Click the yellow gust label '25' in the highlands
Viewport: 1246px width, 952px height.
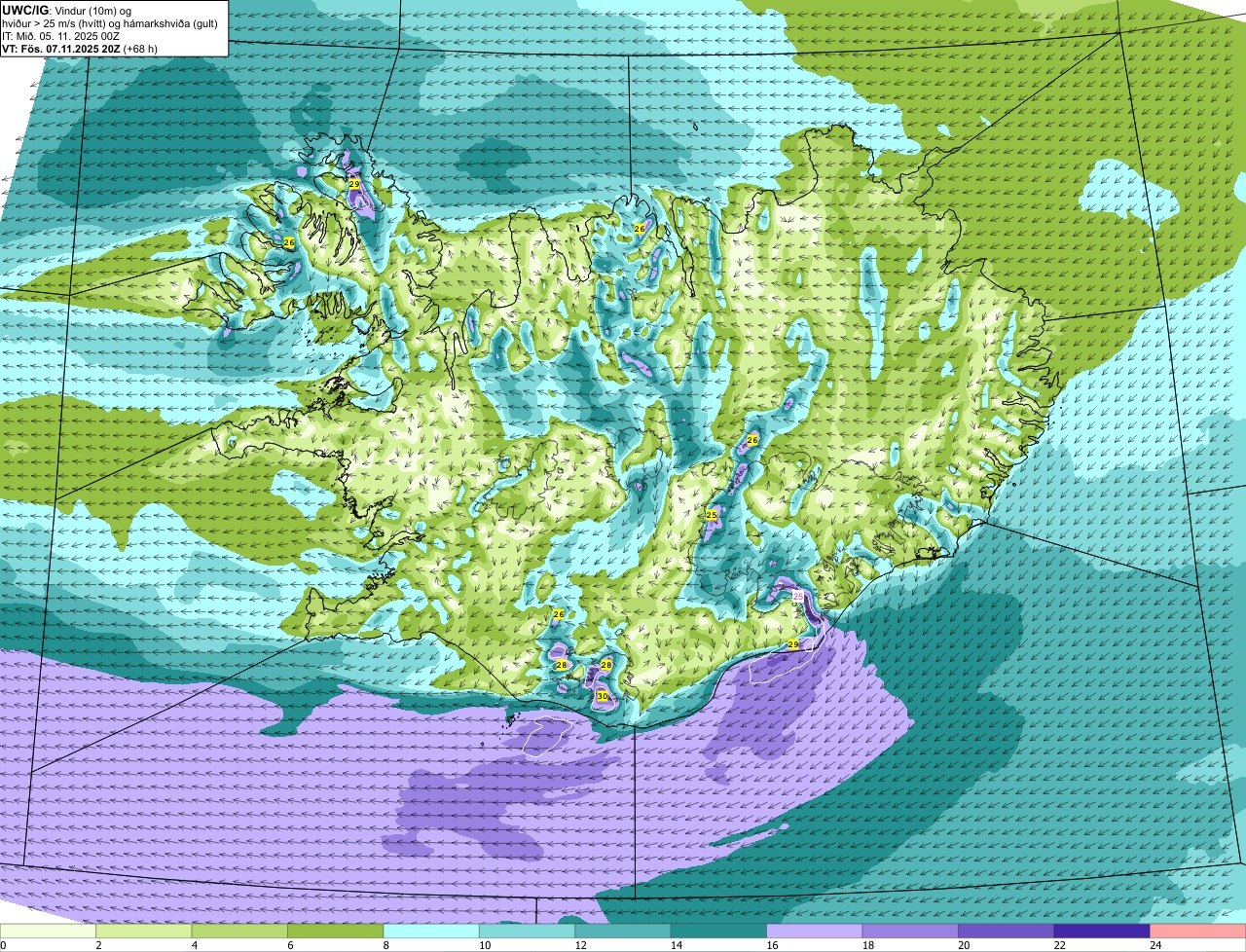712,514
